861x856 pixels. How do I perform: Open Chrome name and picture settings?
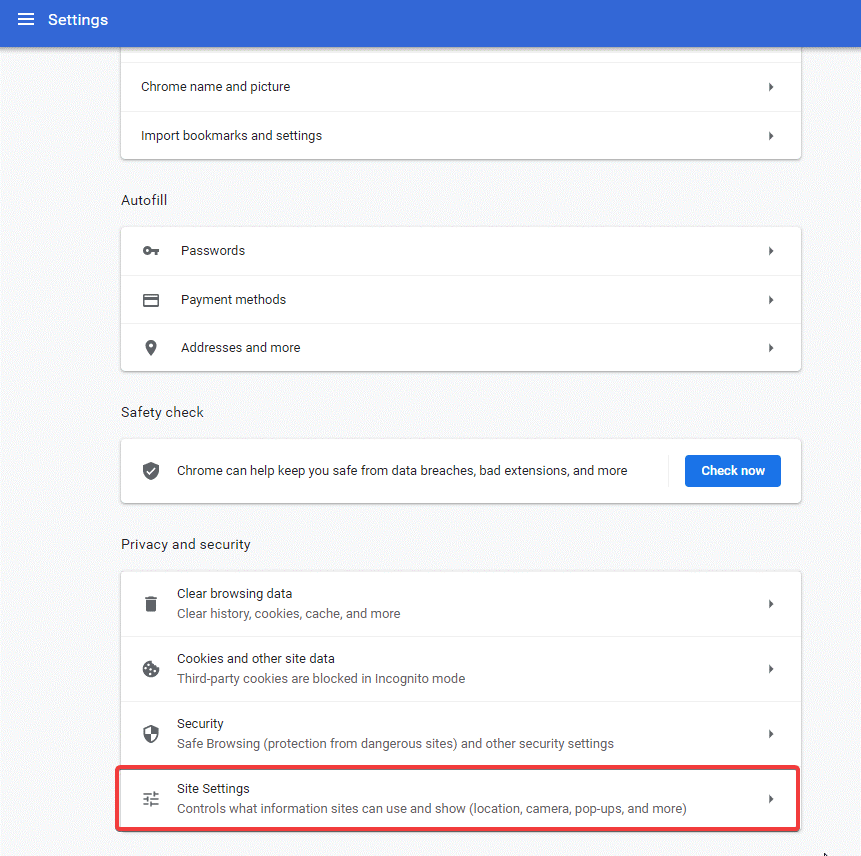(460, 87)
